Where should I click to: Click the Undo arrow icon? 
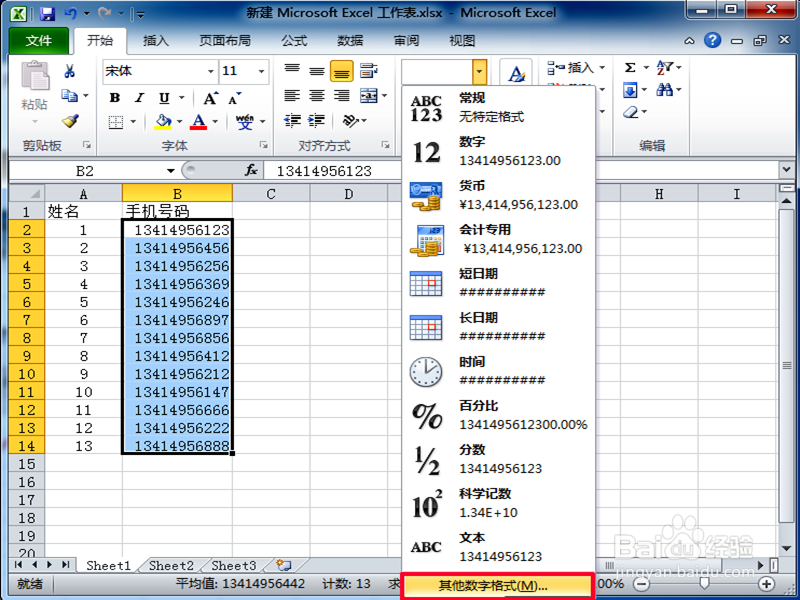pyautogui.click(x=70, y=14)
